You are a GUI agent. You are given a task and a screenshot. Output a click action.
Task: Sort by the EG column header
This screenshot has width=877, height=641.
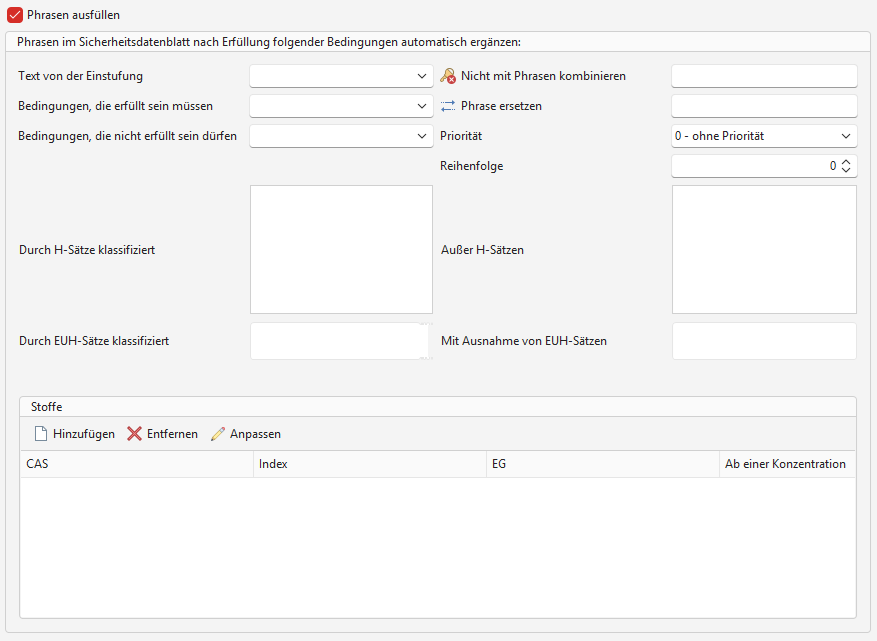(x=603, y=464)
